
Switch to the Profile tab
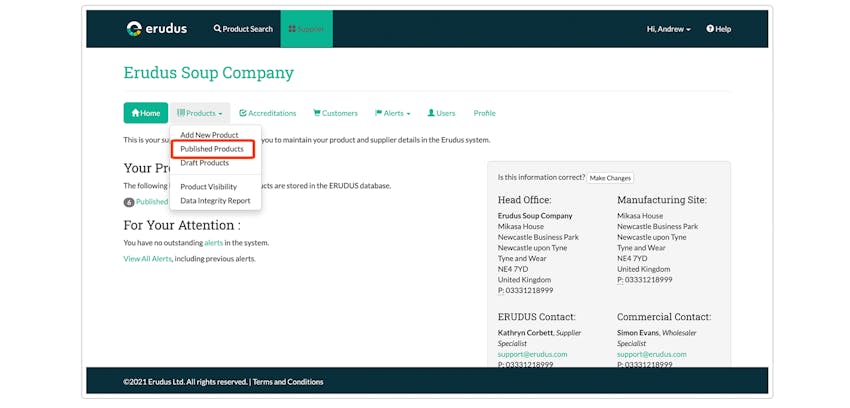[x=485, y=113]
